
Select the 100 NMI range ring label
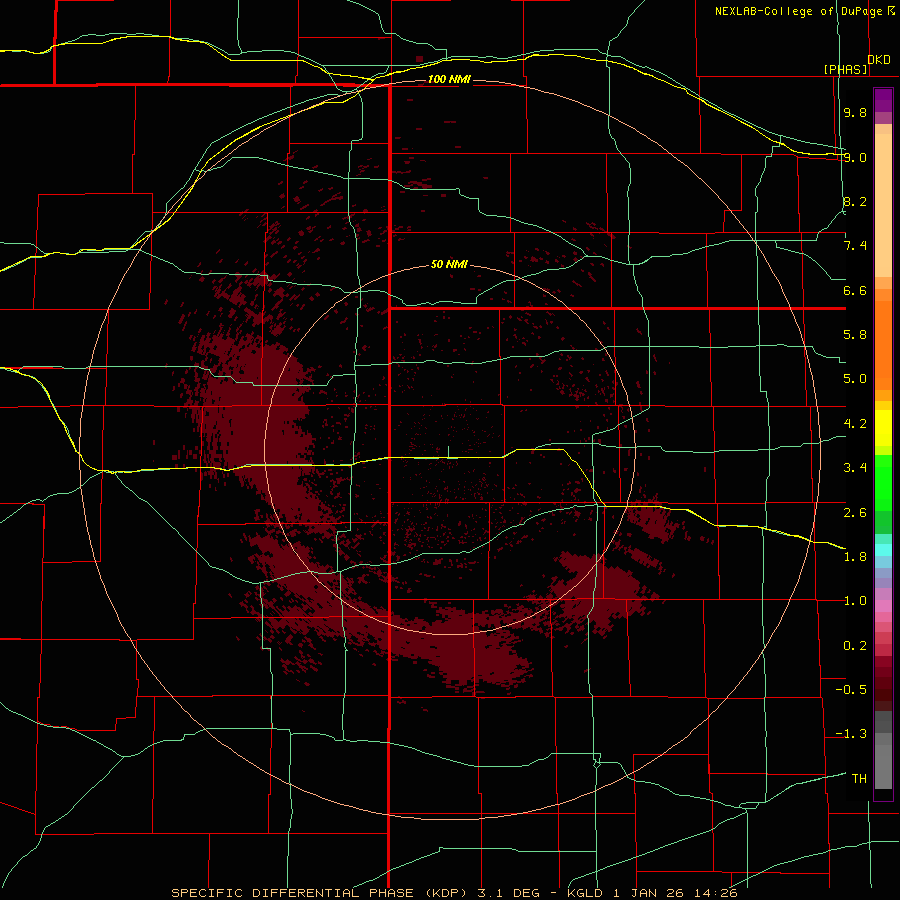[449, 79]
